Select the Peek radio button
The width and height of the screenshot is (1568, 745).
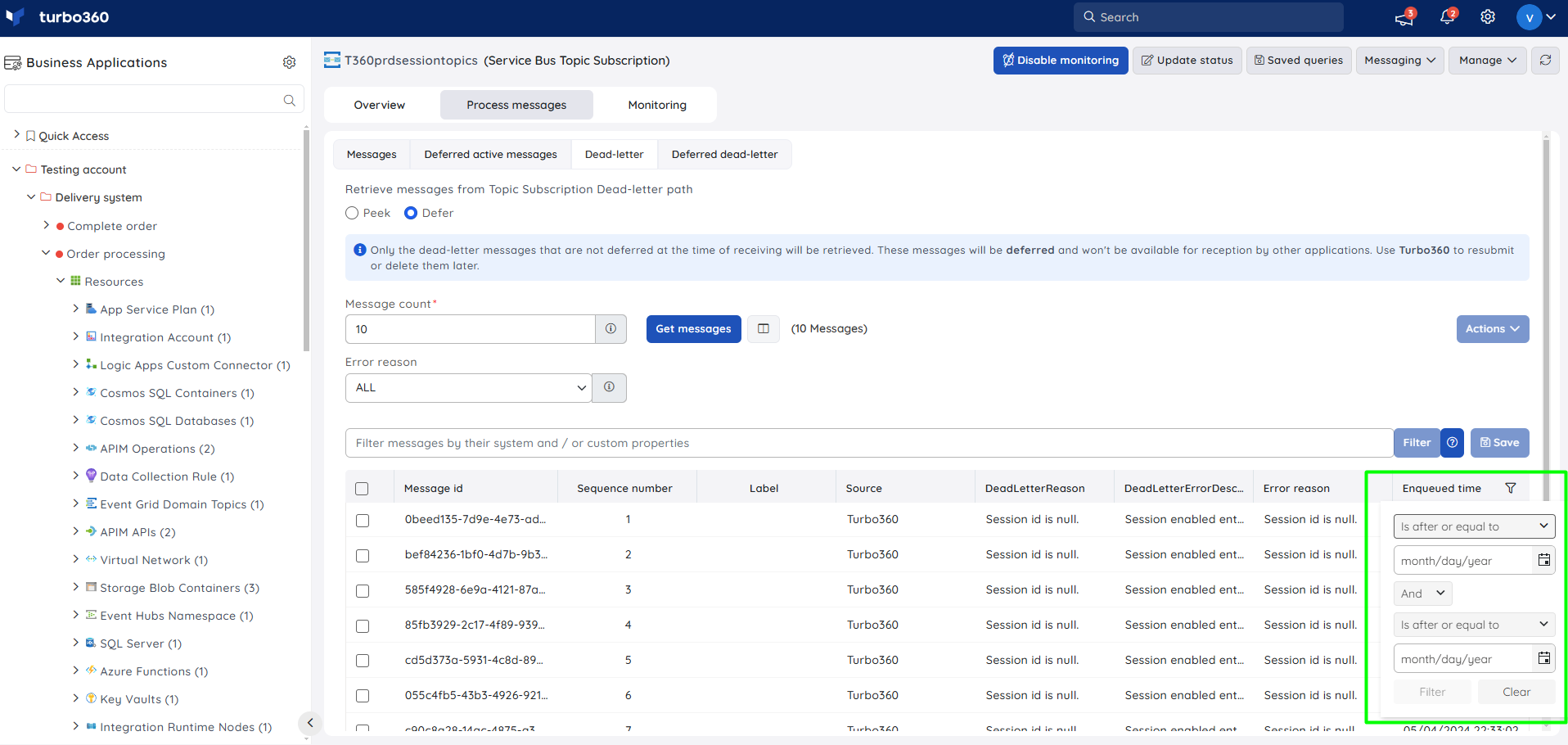pos(352,213)
